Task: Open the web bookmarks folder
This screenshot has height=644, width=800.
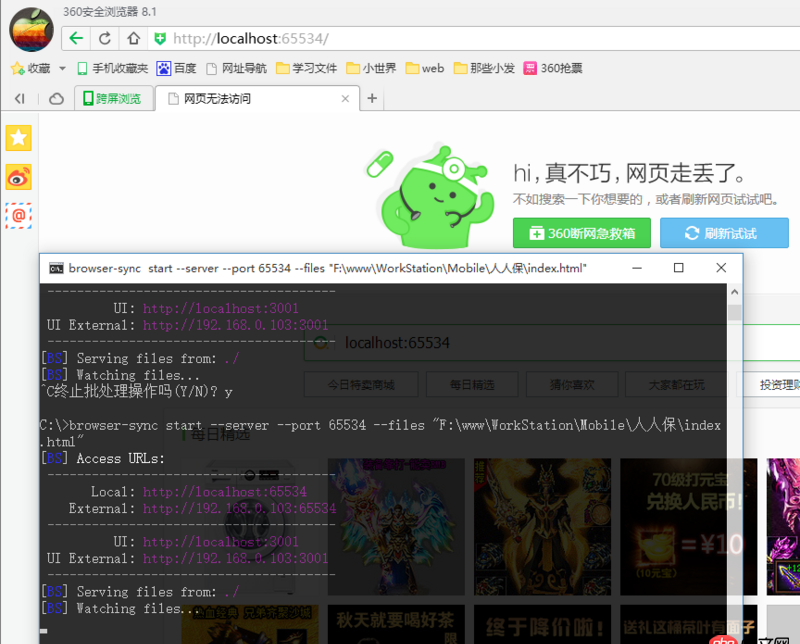Action: pyautogui.click(x=425, y=68)
